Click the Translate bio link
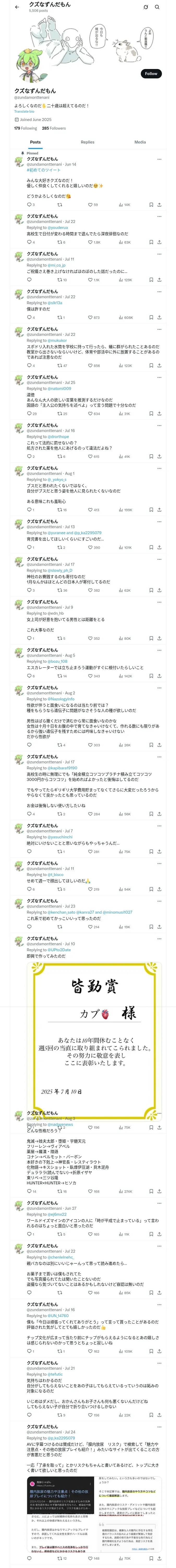This screenshot has width=176, height=1568. click(x=24, y=111)
